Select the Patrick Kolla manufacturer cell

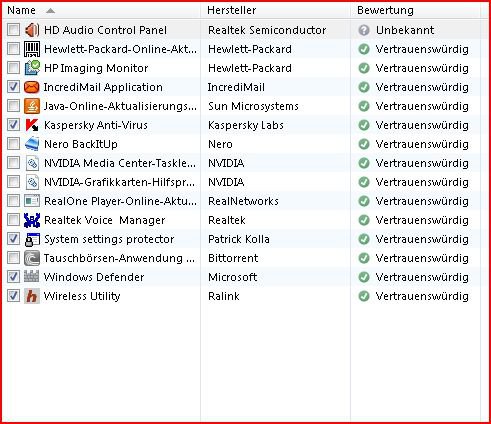click(239, 239)
